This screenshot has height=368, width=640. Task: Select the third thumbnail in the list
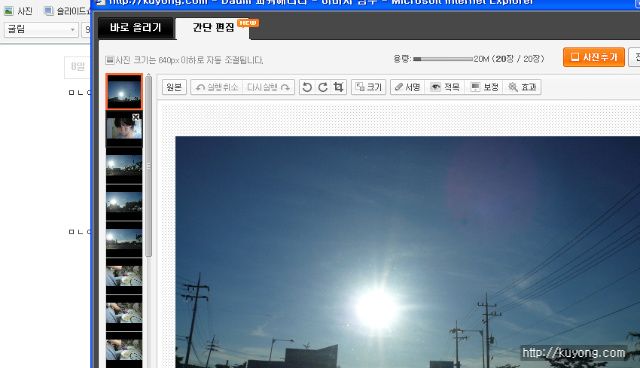[124, 166]
